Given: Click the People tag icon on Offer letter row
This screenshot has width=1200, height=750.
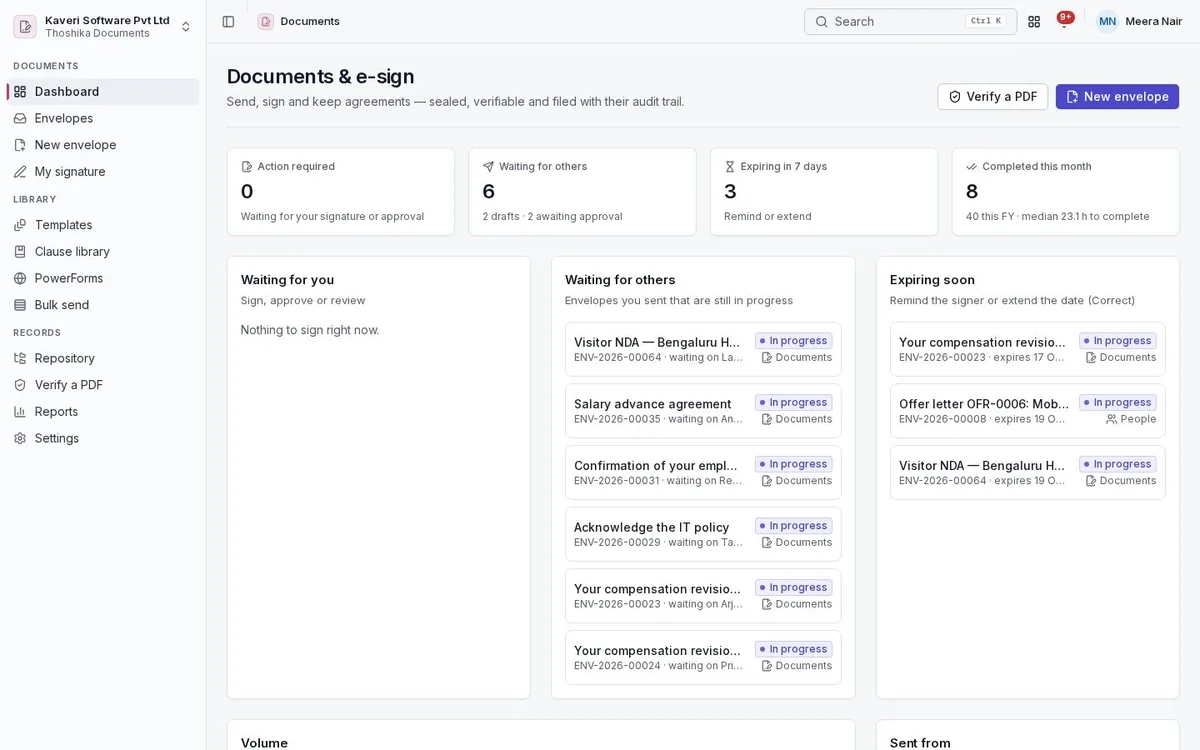Looking at the screenshot, I should 1112,420.
